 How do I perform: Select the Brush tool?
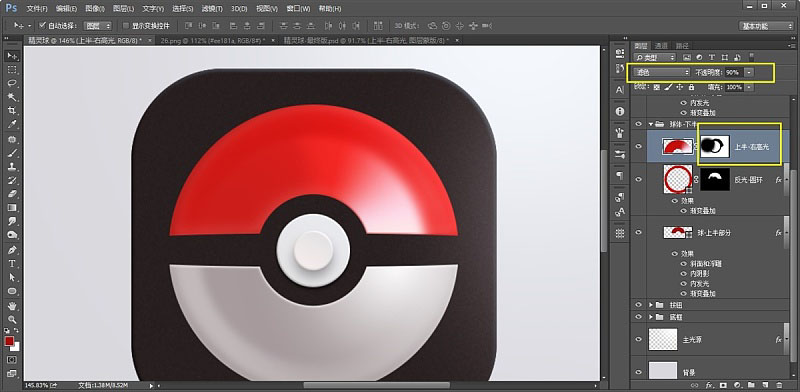click(x=12, y=153)
